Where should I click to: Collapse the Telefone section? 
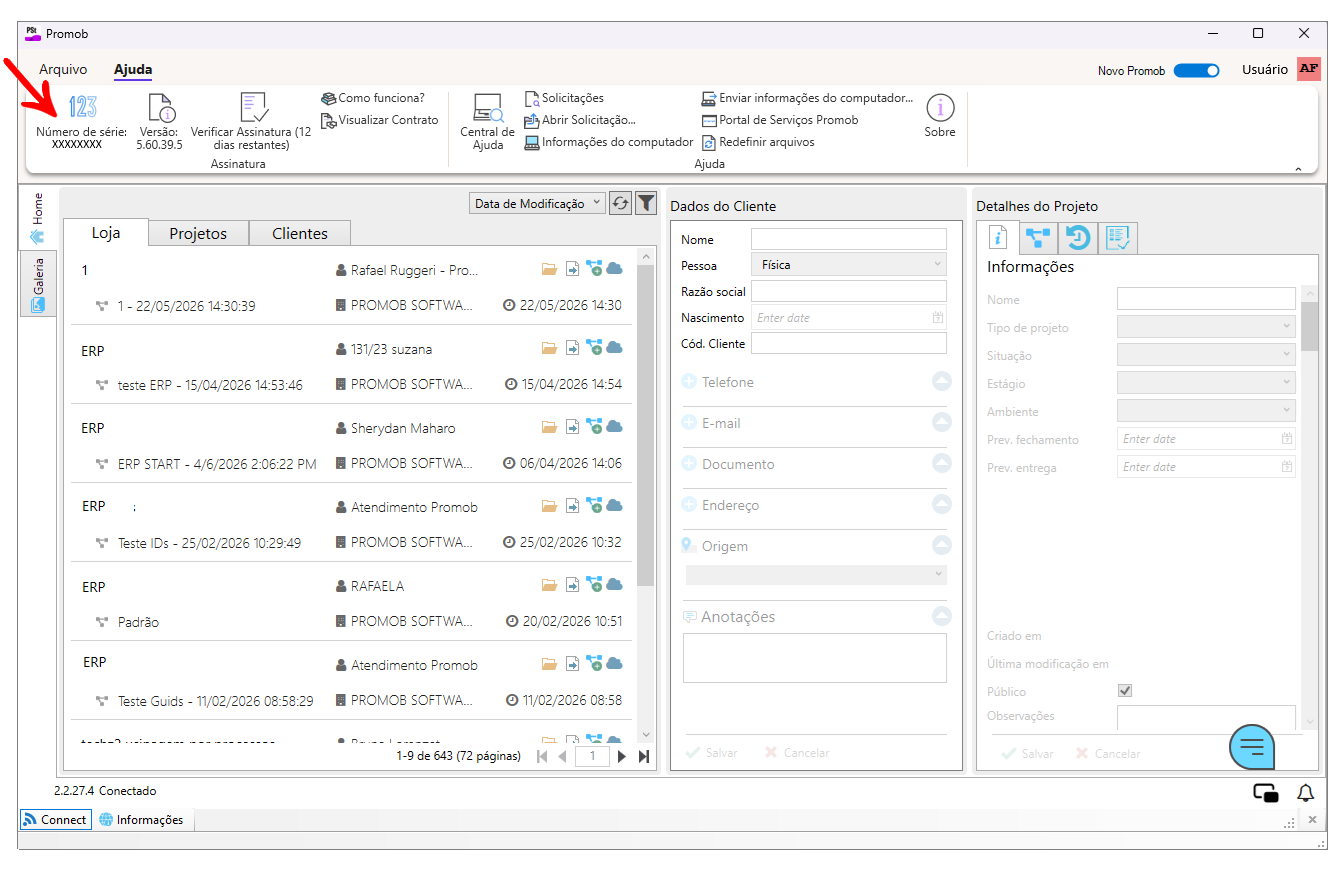point(941,381)
